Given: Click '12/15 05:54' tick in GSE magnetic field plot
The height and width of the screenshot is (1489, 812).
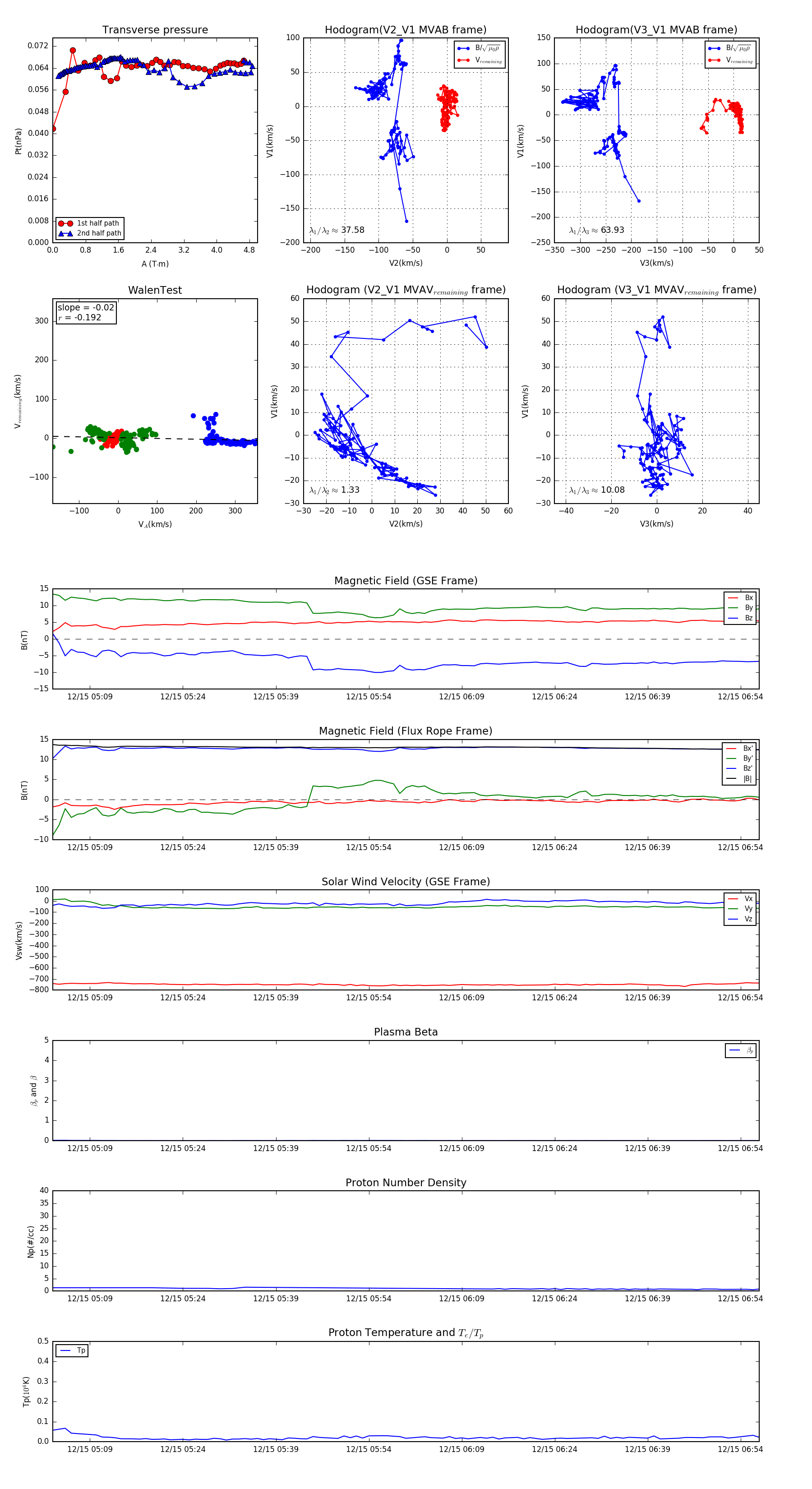Looking at the screenshot, I should click(368, 697).
